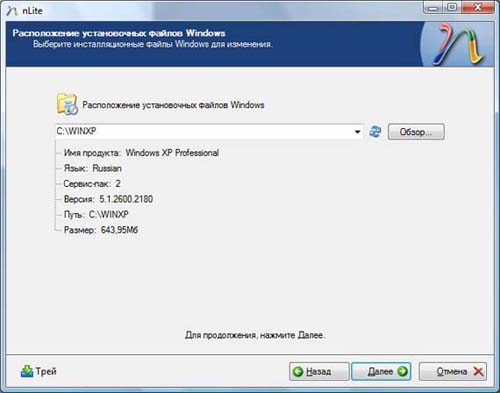Cancel setup with the Отмена button
The width and height of the screenshot is (500, 393).
(x=453, y=371)
